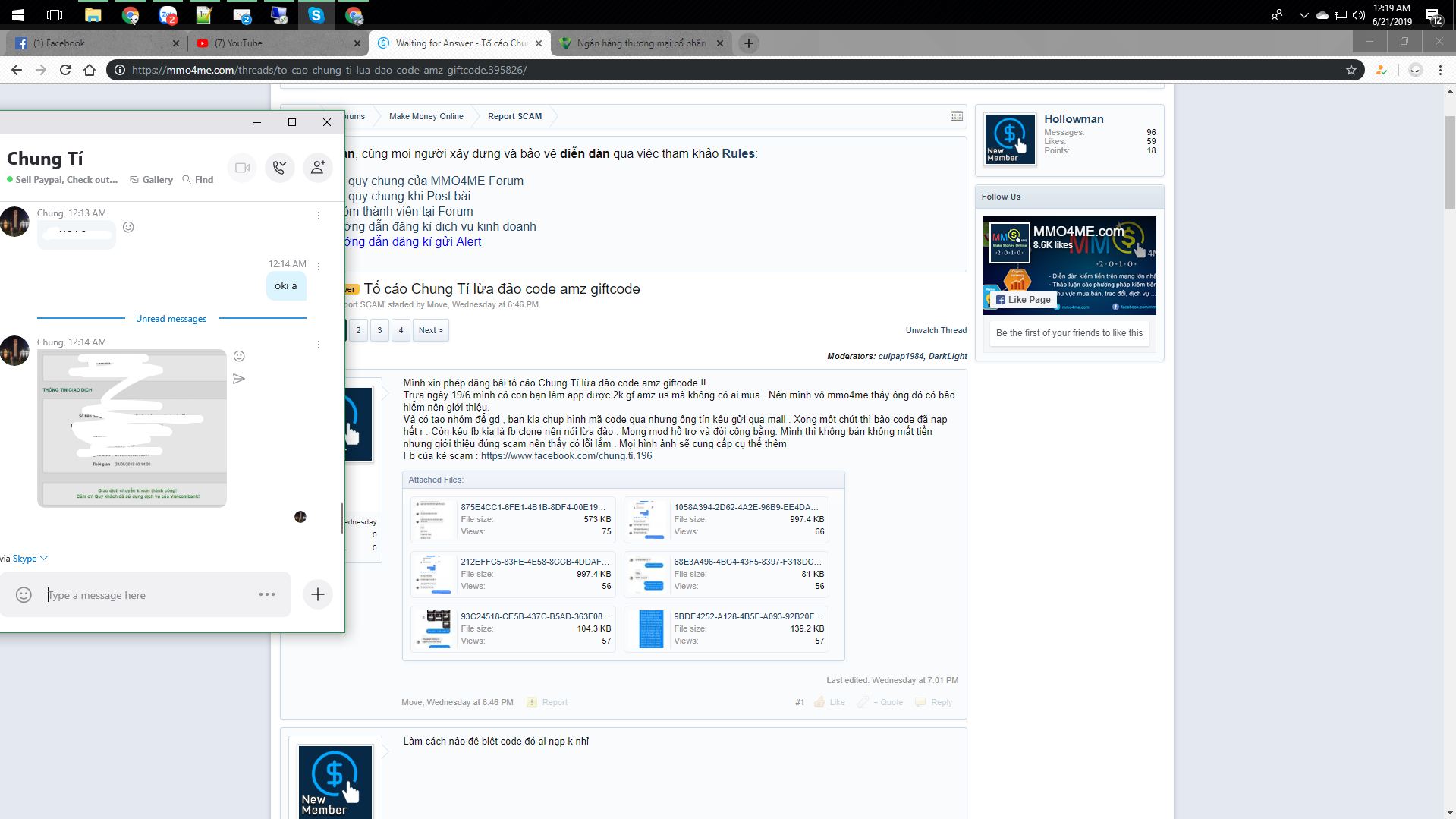Open the scammer's Facebook profile link
Viewport: 1456px width, 819px height.
point(567,456)
